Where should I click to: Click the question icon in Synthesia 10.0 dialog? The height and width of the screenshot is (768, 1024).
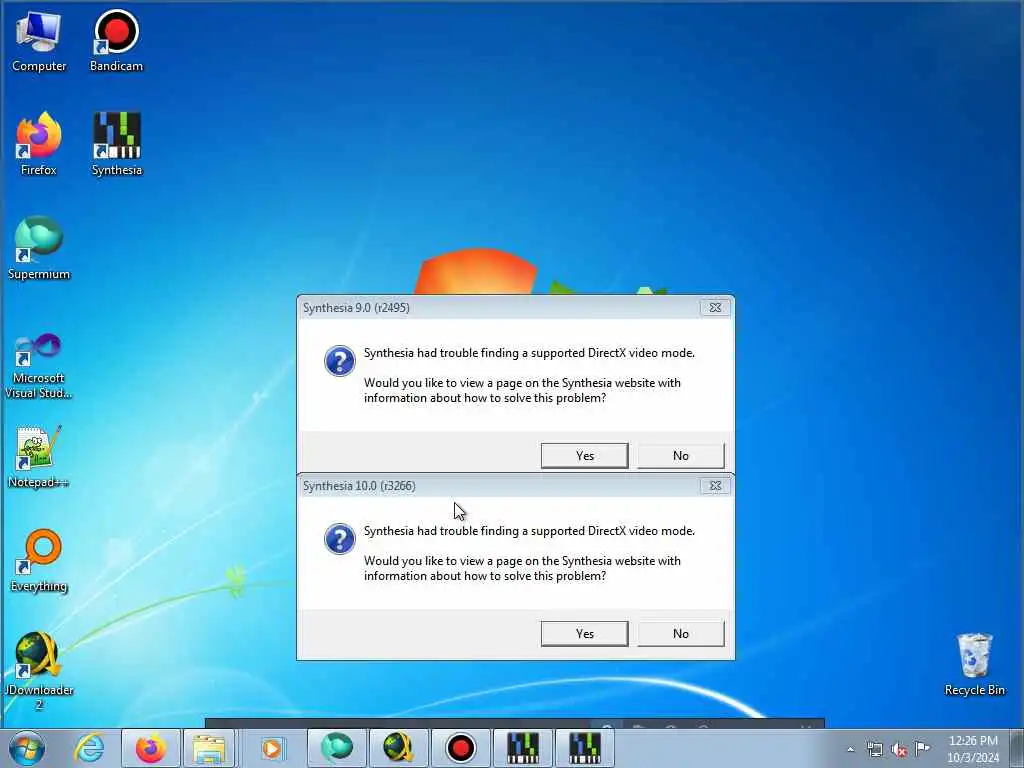(340, 539)
